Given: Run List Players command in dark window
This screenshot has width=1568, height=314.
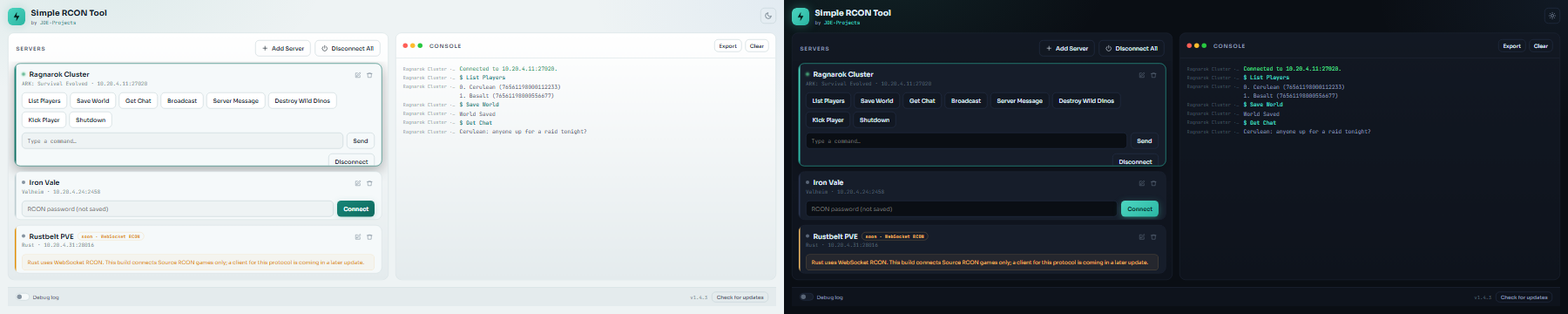Looking at the screenshot, I should (x=828, y=101).
